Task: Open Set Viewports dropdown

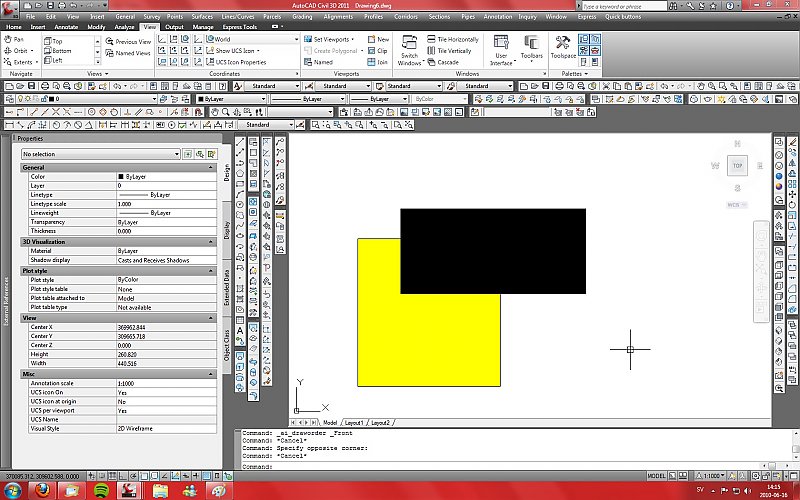Action: pos(329,39)
